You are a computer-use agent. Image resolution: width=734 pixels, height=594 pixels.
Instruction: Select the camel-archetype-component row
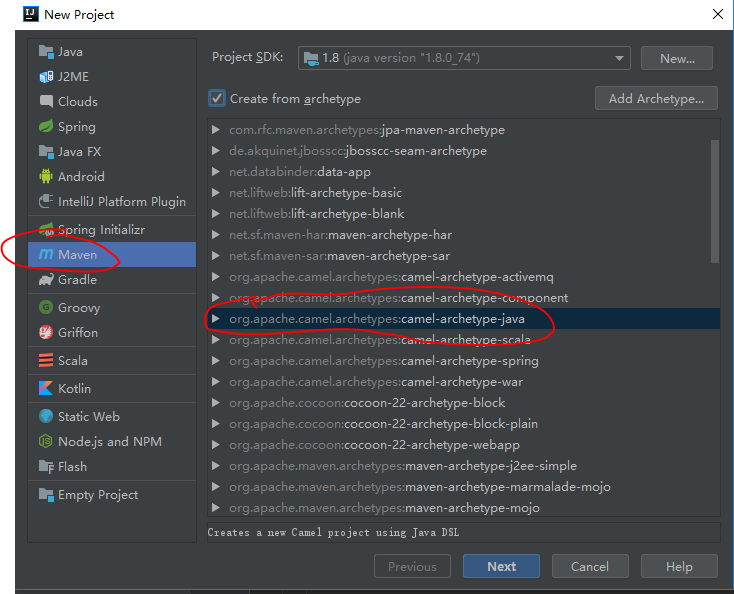(463, 298)
